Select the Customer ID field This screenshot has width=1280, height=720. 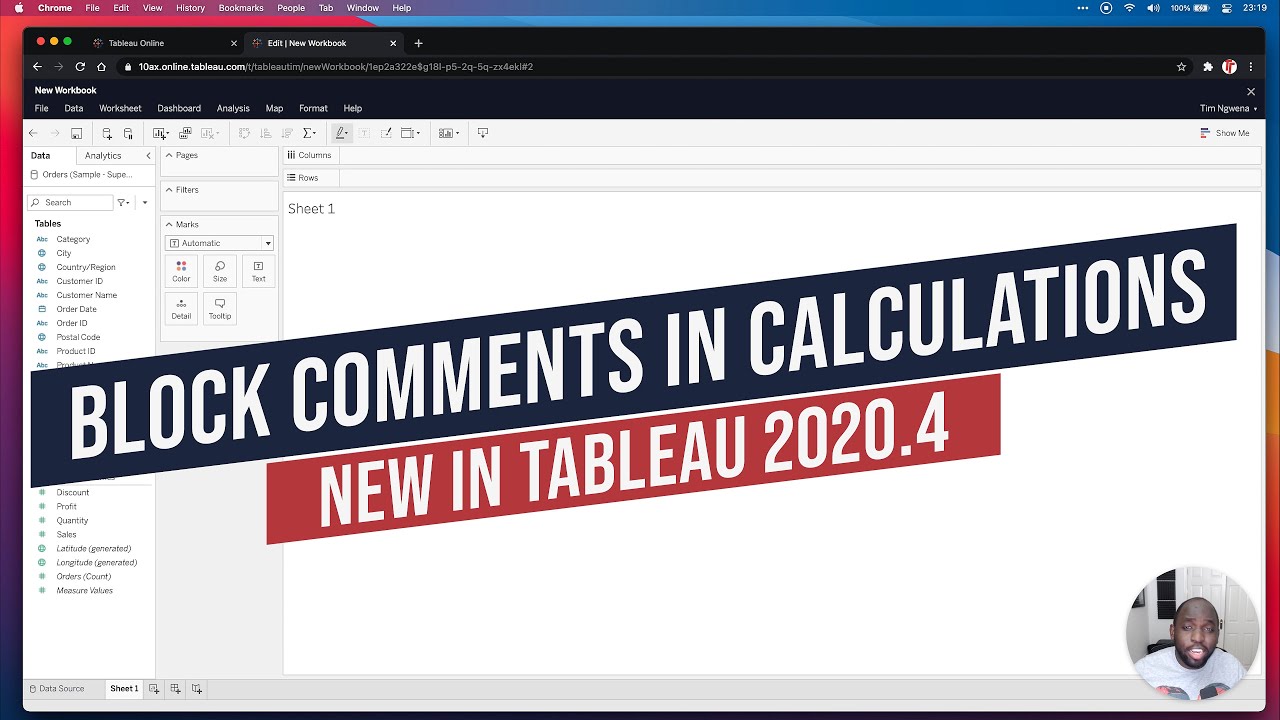point(80,281)
